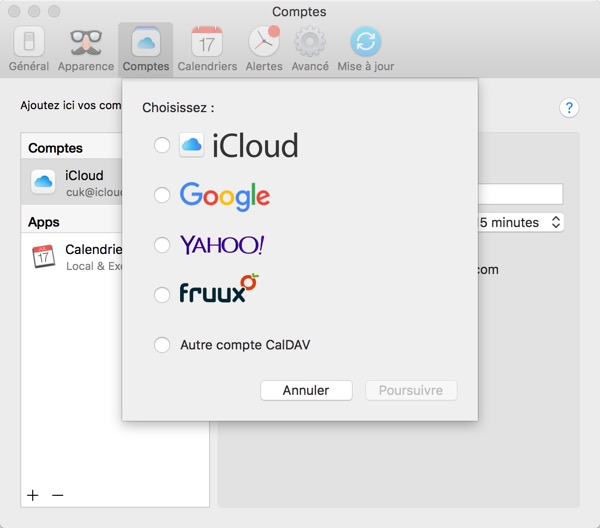Click the Choisissez : label
Viewport: 600px width, 528px height.
tap(178, 108)
